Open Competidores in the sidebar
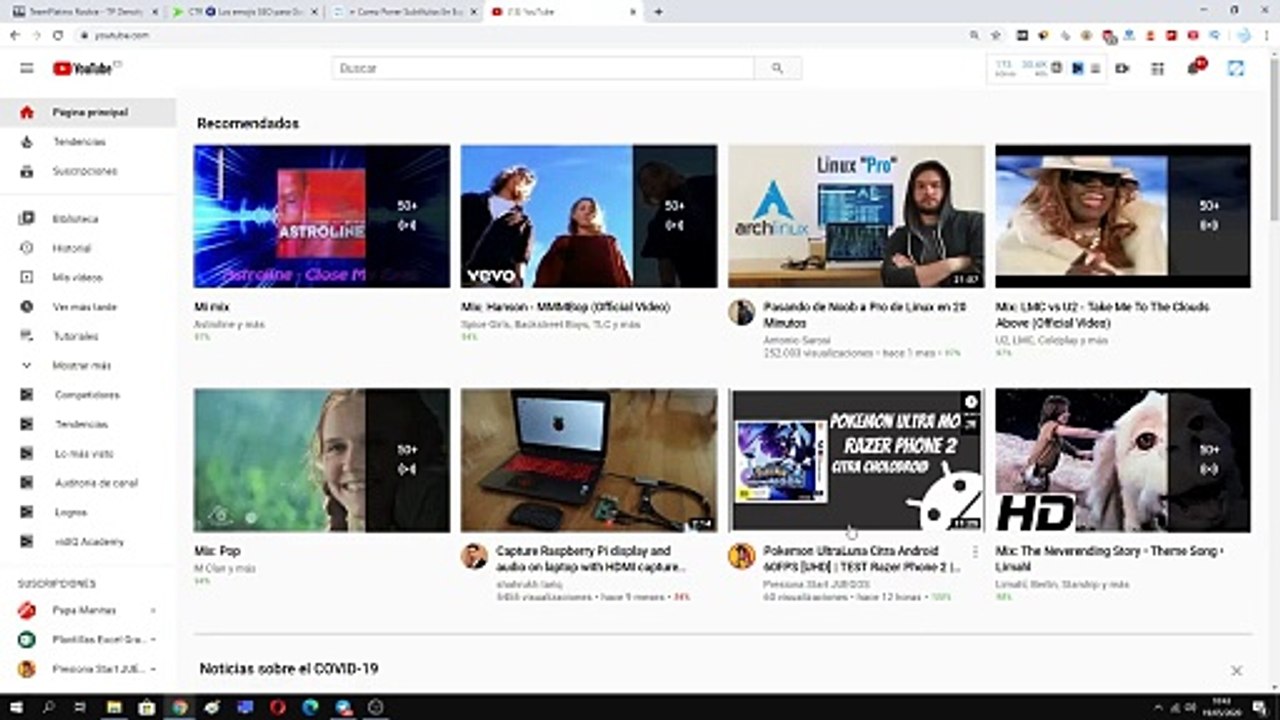The height and width of the screenshot is (720, 1280). [88, 395]
